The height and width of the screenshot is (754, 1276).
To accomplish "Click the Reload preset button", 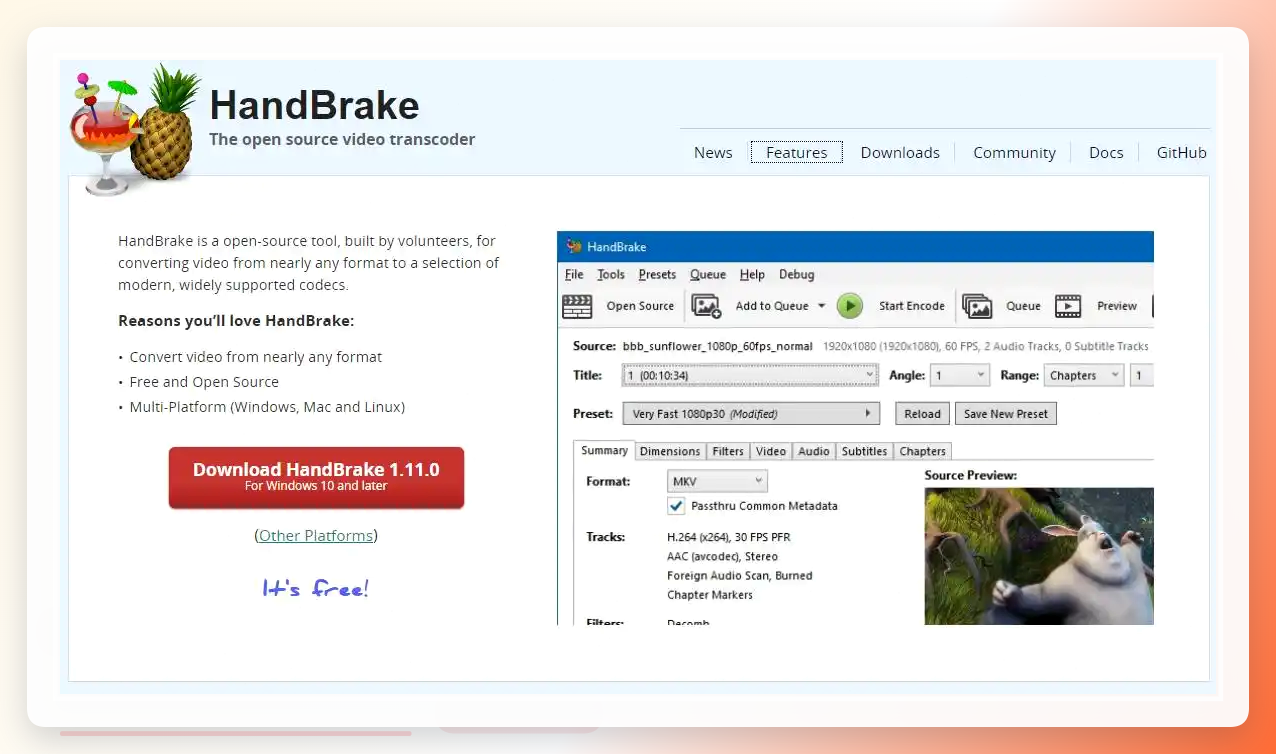I will click(x=922, y=414).
